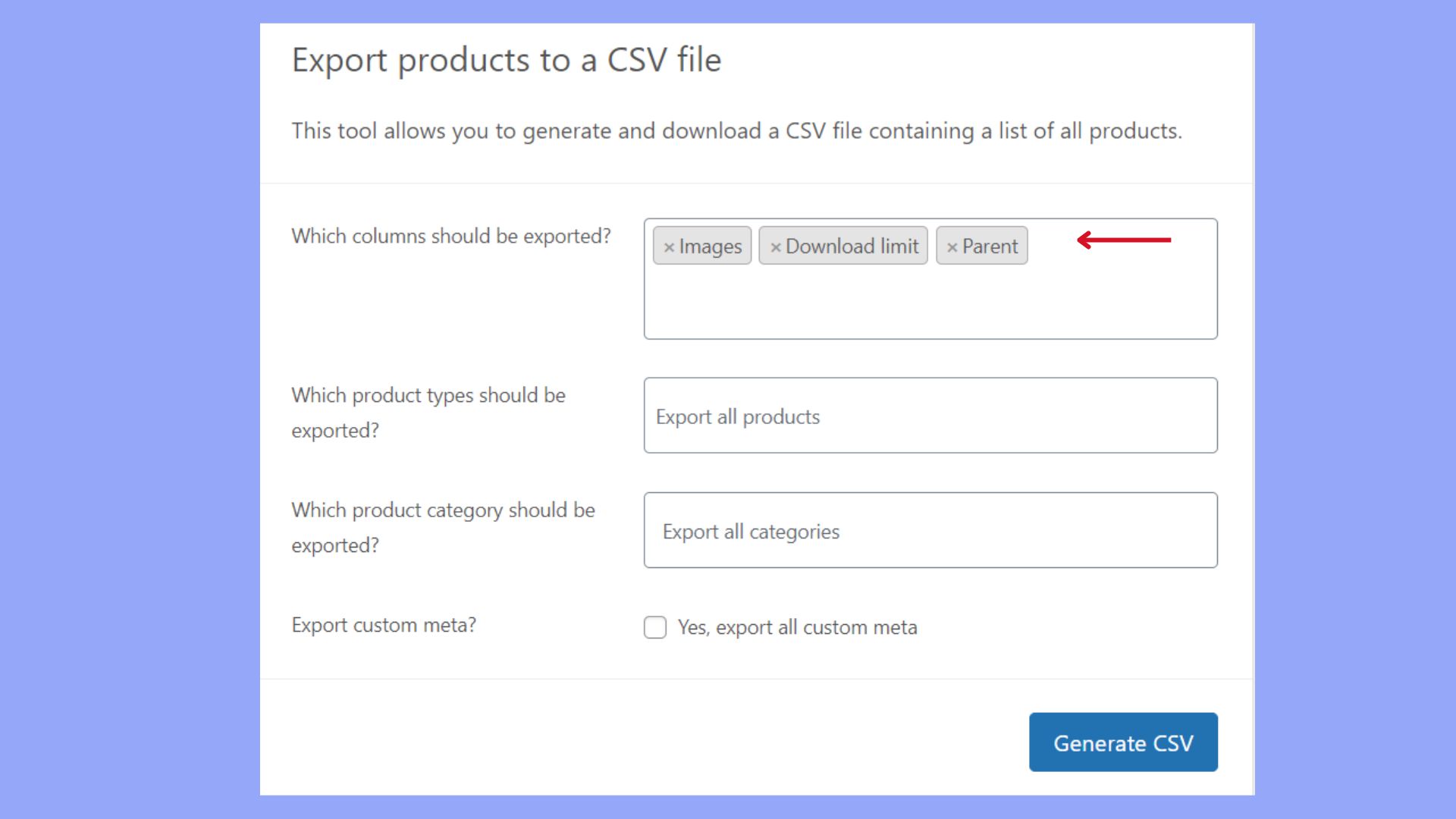Remove the Images column tag

[669, 247]
